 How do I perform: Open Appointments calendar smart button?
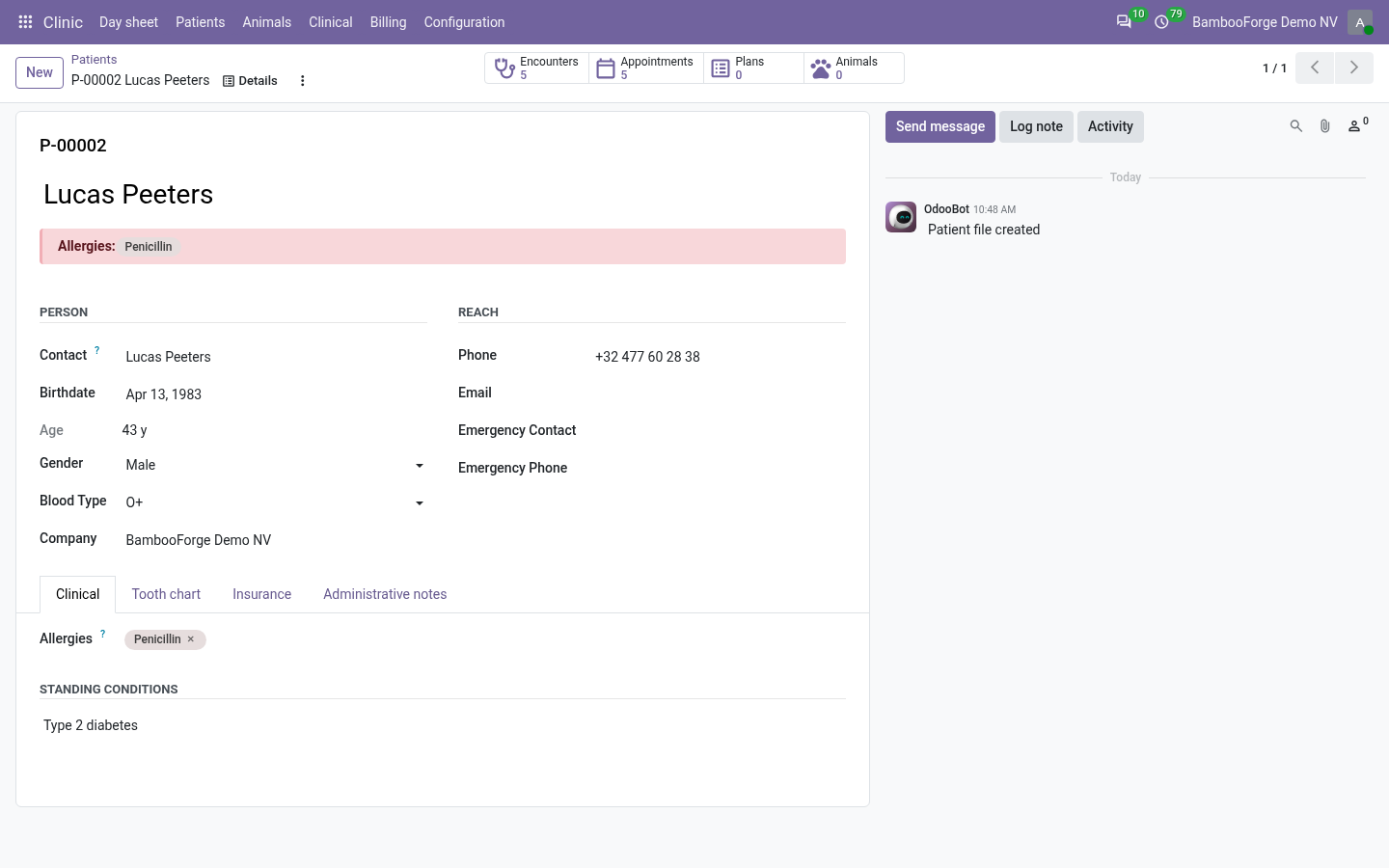(x=646, y=68)
